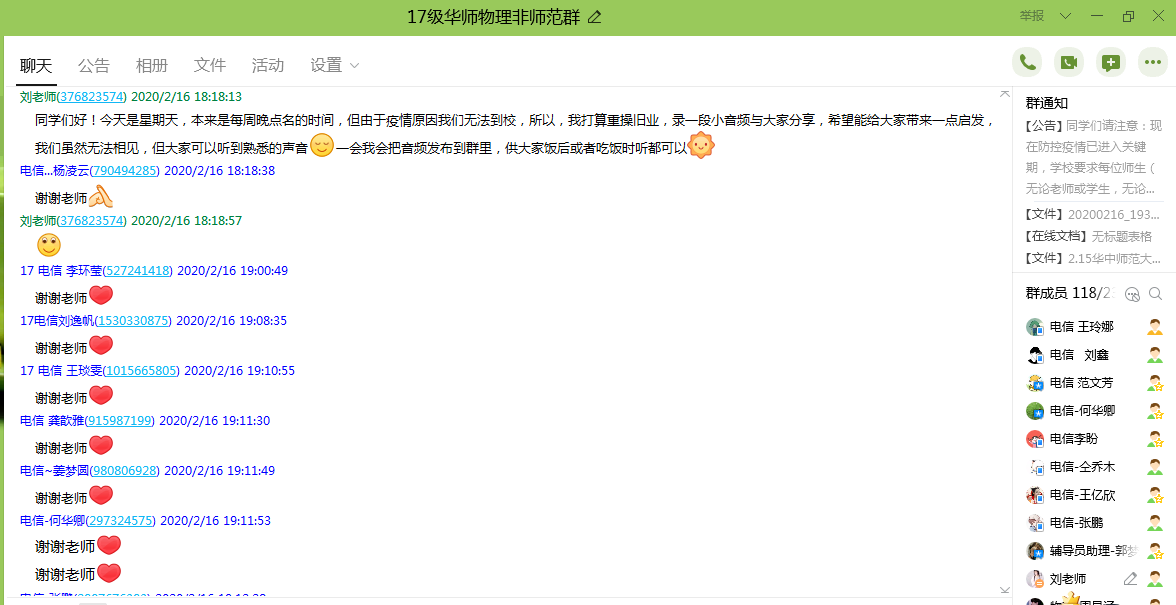Open the 相册 tab

click(x=152, y=66)
